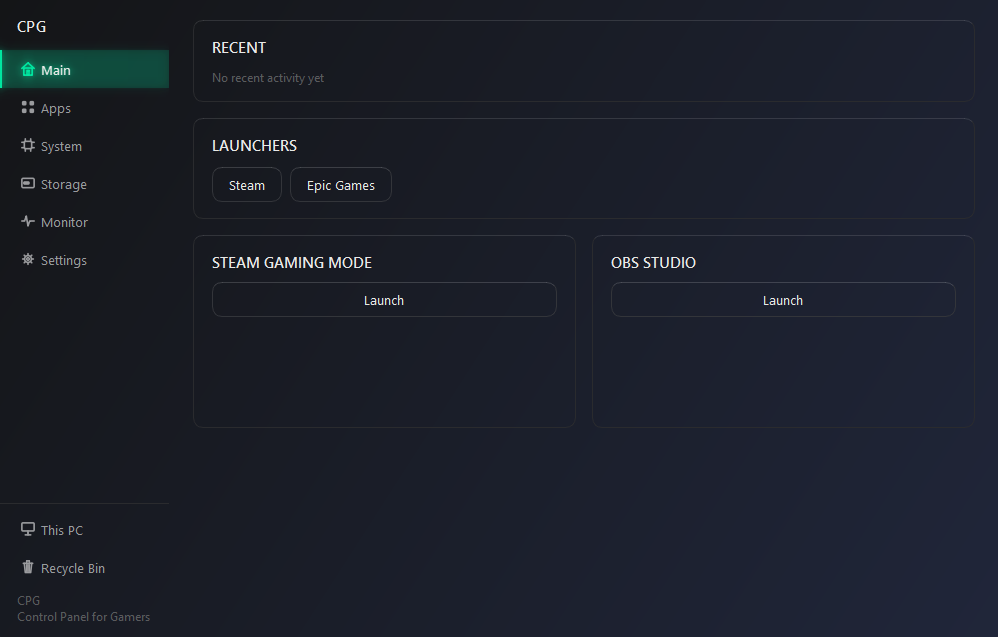Open This PC from the sidebar
The image size is (998, 637).
point(85,530)
